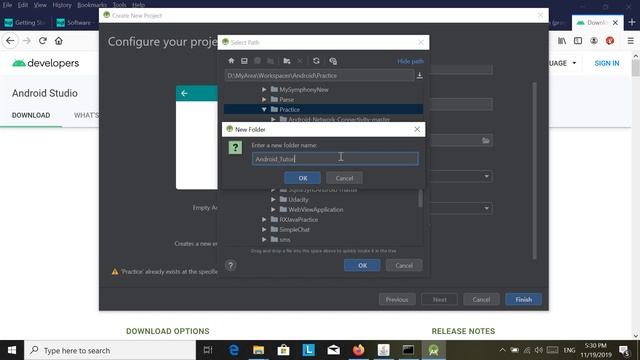Expand the MySymphonyNew folder
The height and width of the screenshot is (360, 640).
click(264, 89)
